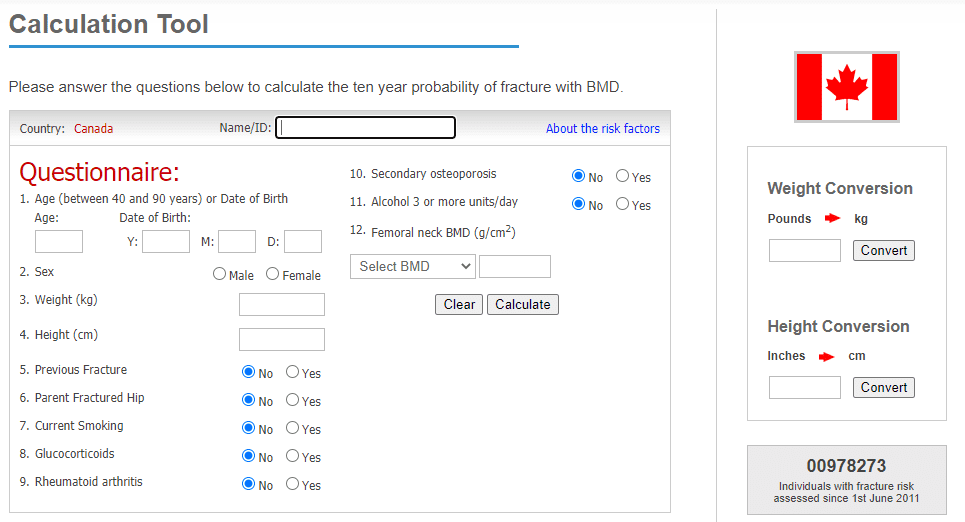Screen dimensions: 965x522
Task: Click the Femoral neck BMD label
Action: [x=443, y=232]
